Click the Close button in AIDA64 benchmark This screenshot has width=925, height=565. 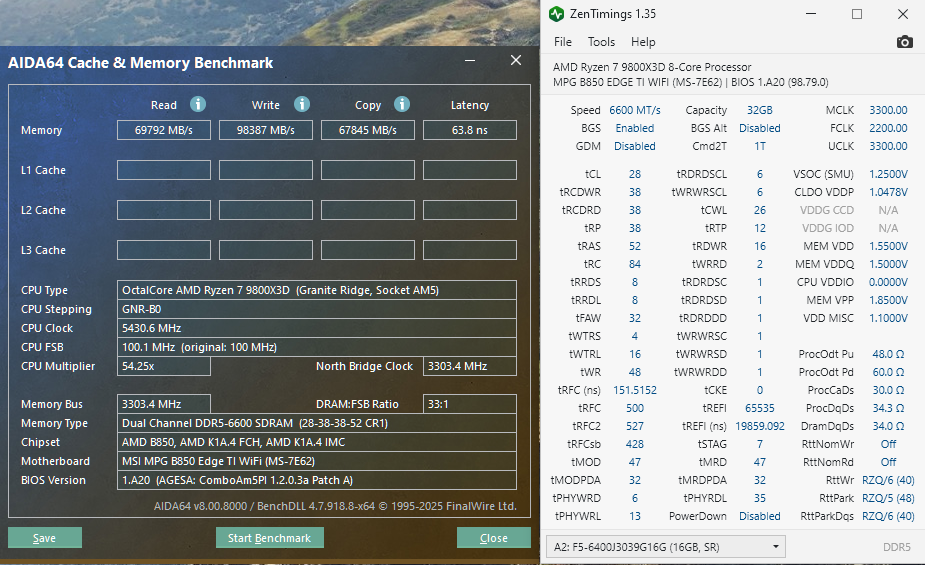point(494,538)
